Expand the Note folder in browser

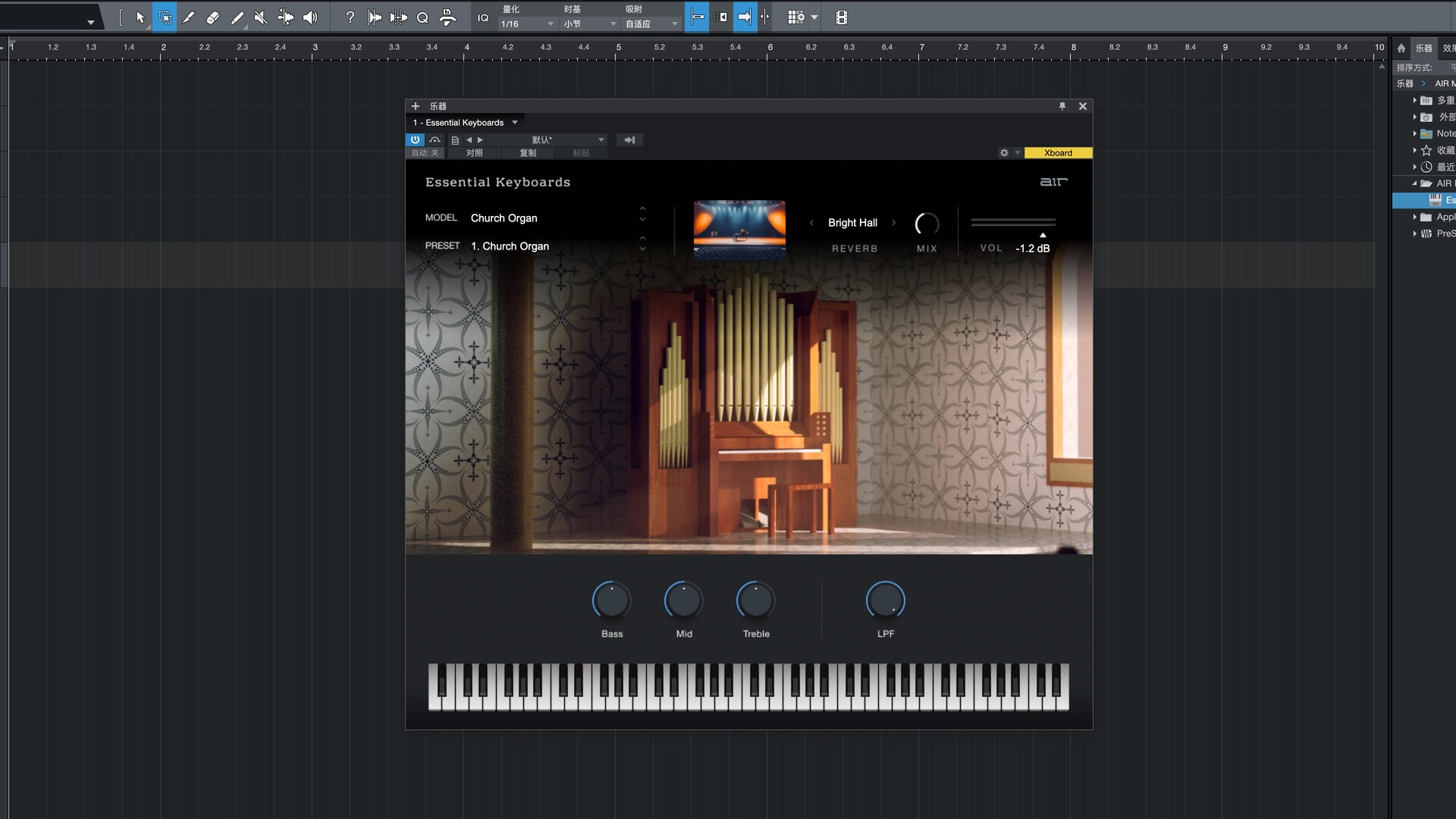(1415, 133)
